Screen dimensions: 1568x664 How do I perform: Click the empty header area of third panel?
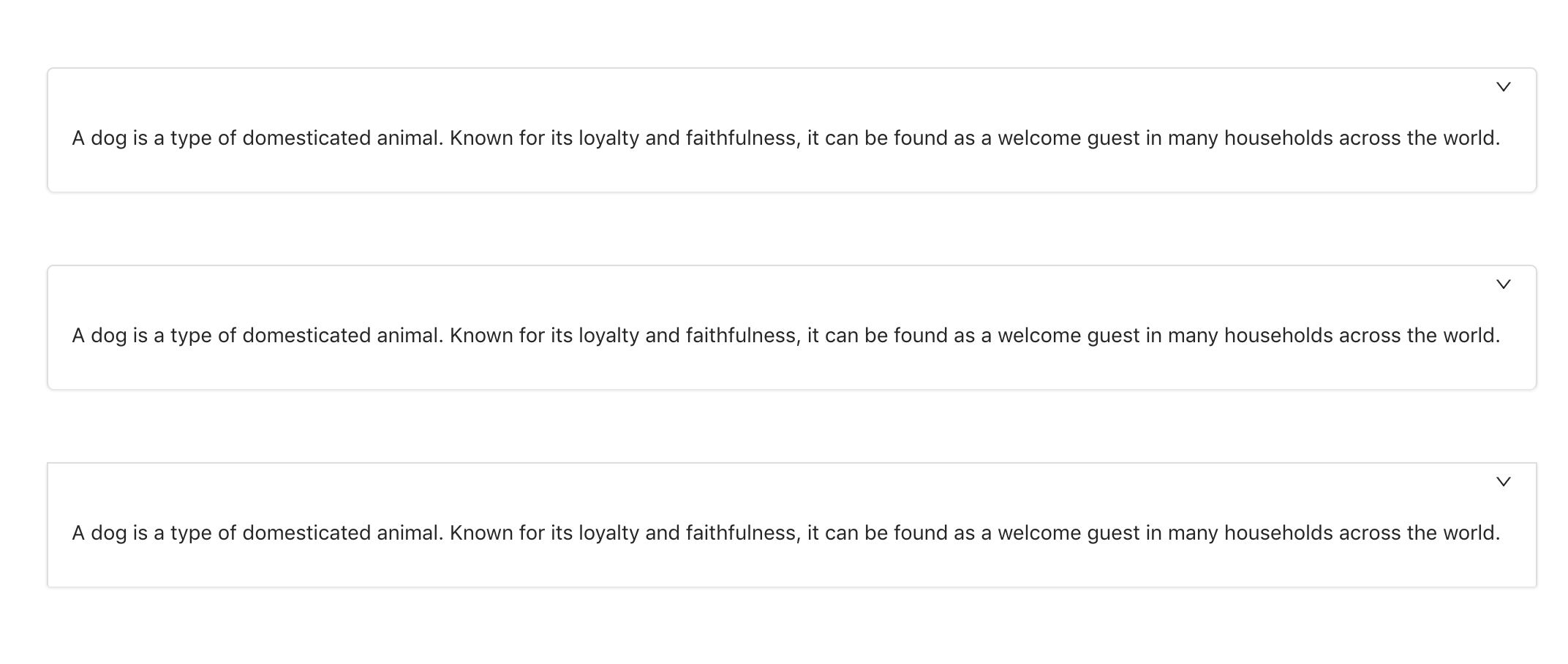point(731,482)
